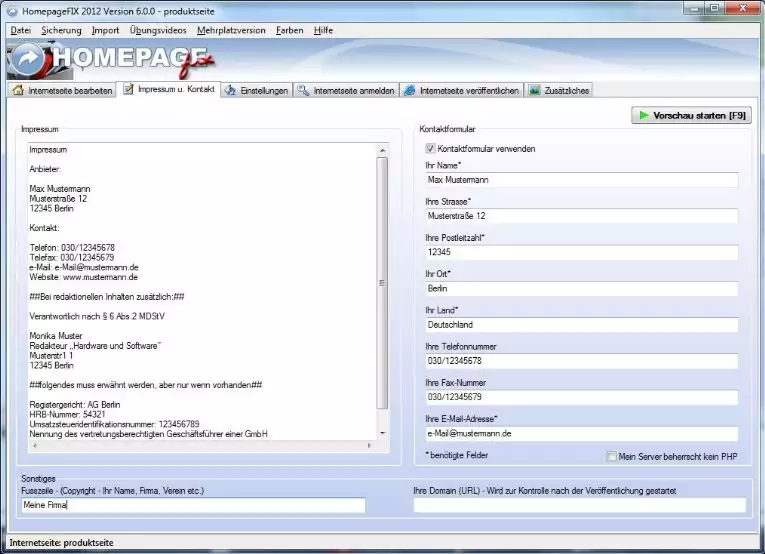Click the magnifier icon on Internetseite anmelden tab
The height and width of the screenshot is (554, 765).
(x=303, y=90)
